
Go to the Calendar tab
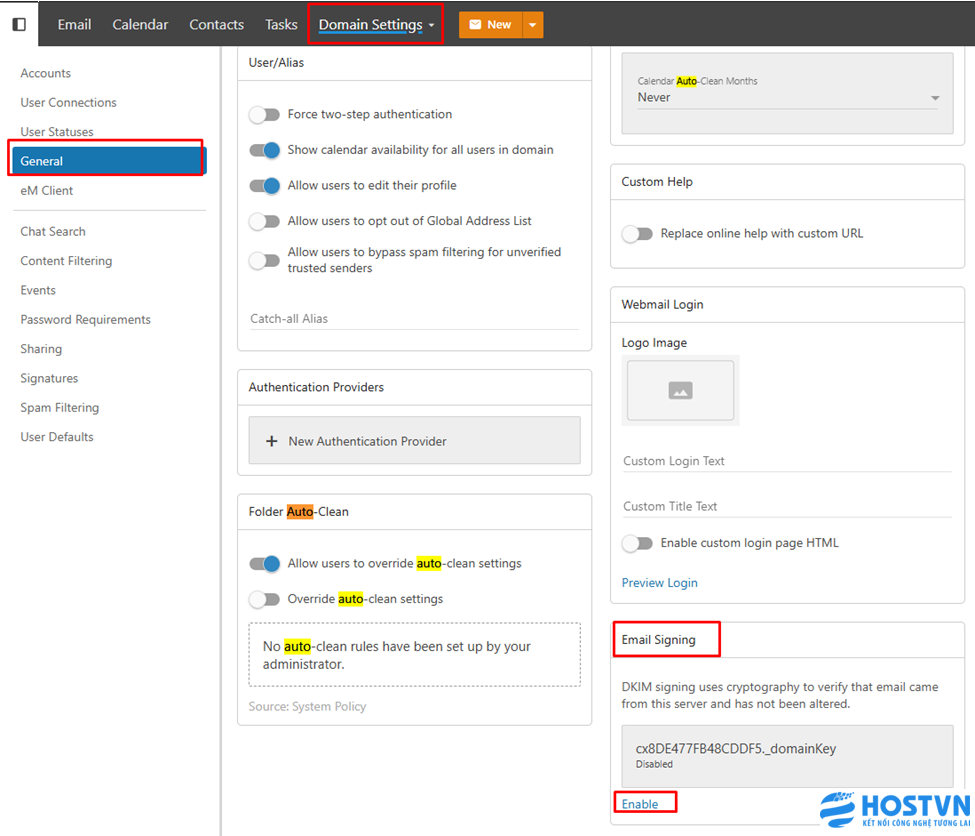coord(140,25)
